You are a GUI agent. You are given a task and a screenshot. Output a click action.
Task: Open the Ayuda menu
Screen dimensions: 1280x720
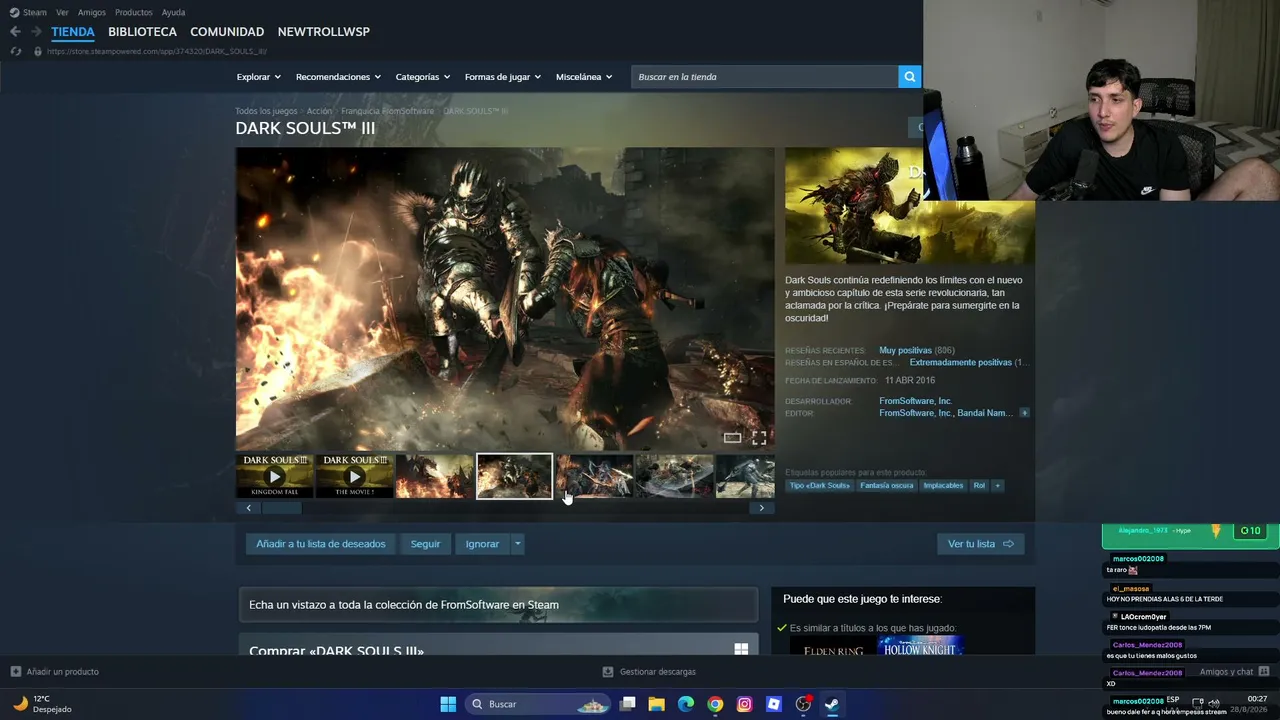pos(173,12)
